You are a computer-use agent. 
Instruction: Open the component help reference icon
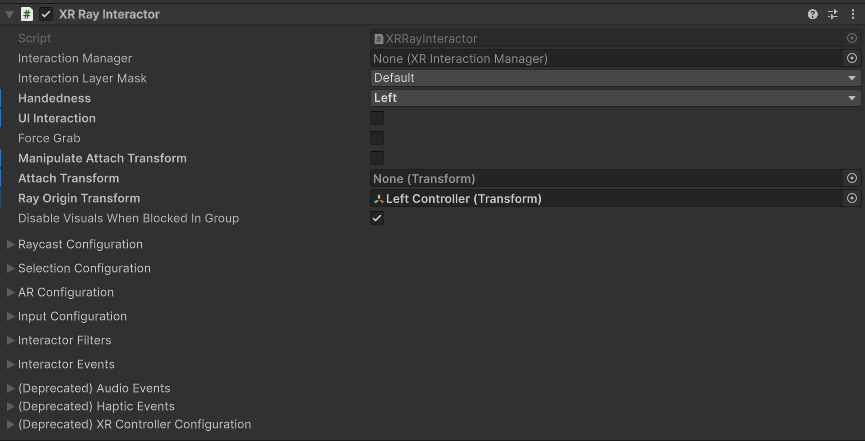tap(813, 14)
